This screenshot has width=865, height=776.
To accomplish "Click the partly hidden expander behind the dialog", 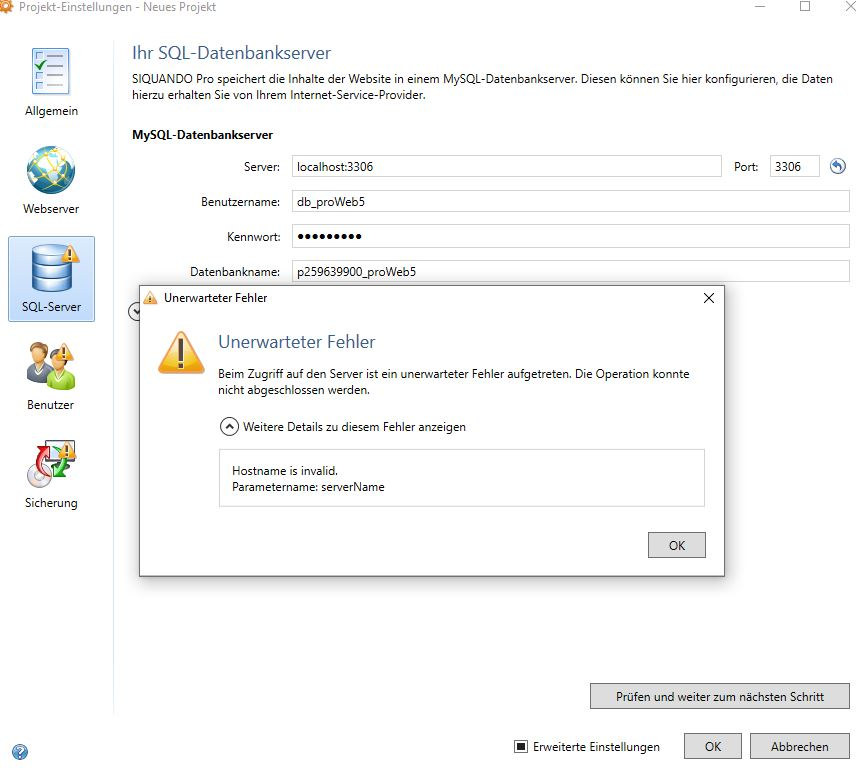I will click(x=134, y=312).
